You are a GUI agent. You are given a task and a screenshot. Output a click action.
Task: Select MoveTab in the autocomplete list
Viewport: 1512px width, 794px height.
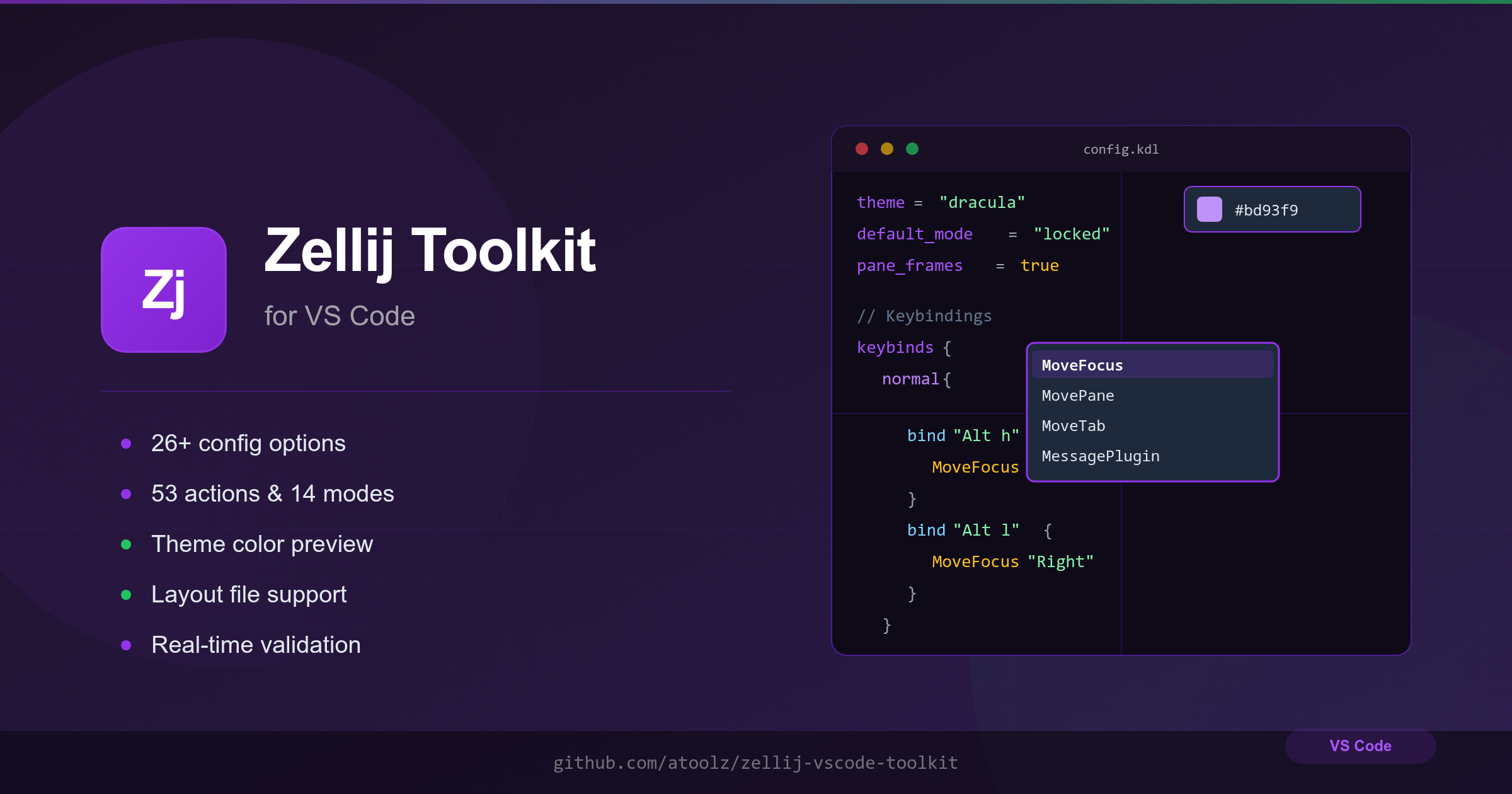tap(1073, 425)
